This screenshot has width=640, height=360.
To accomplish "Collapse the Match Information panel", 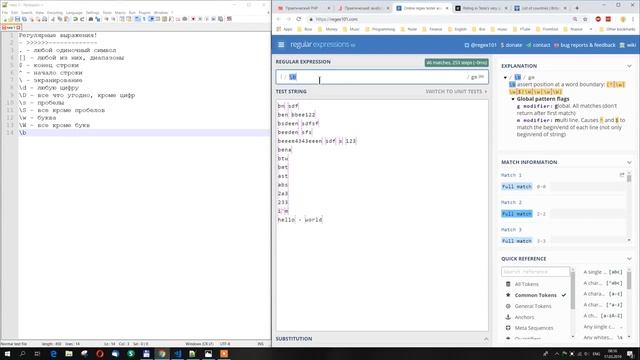I will tap(629, 162).
